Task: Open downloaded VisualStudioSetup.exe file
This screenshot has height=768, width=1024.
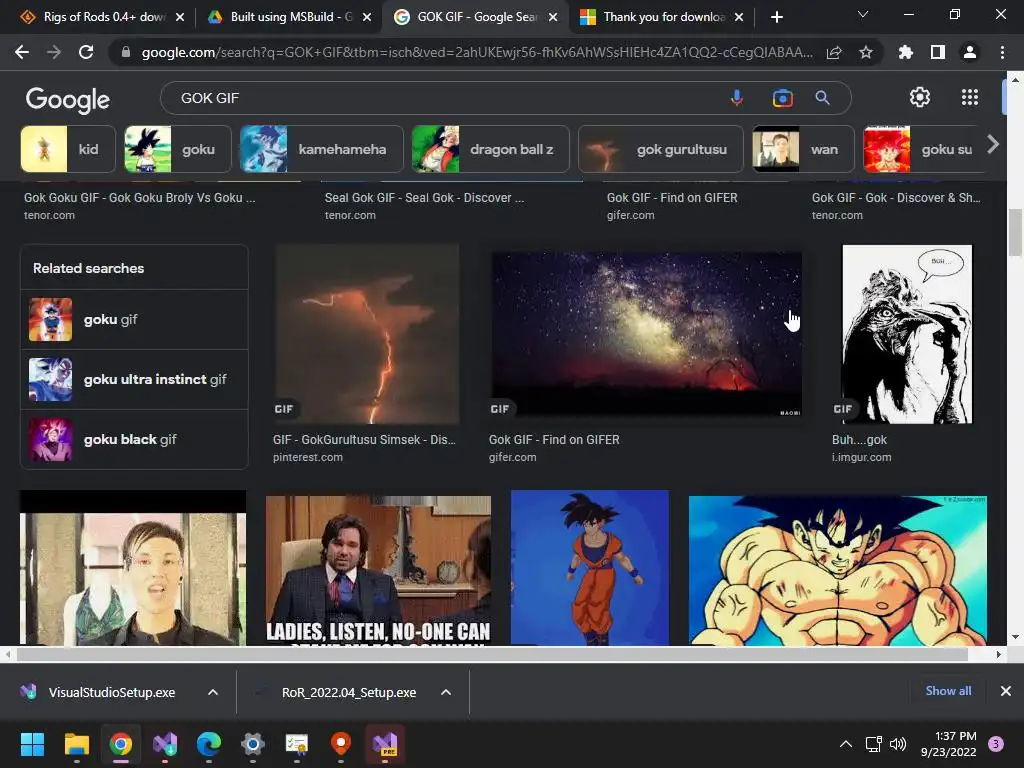Action: point(111,692)
